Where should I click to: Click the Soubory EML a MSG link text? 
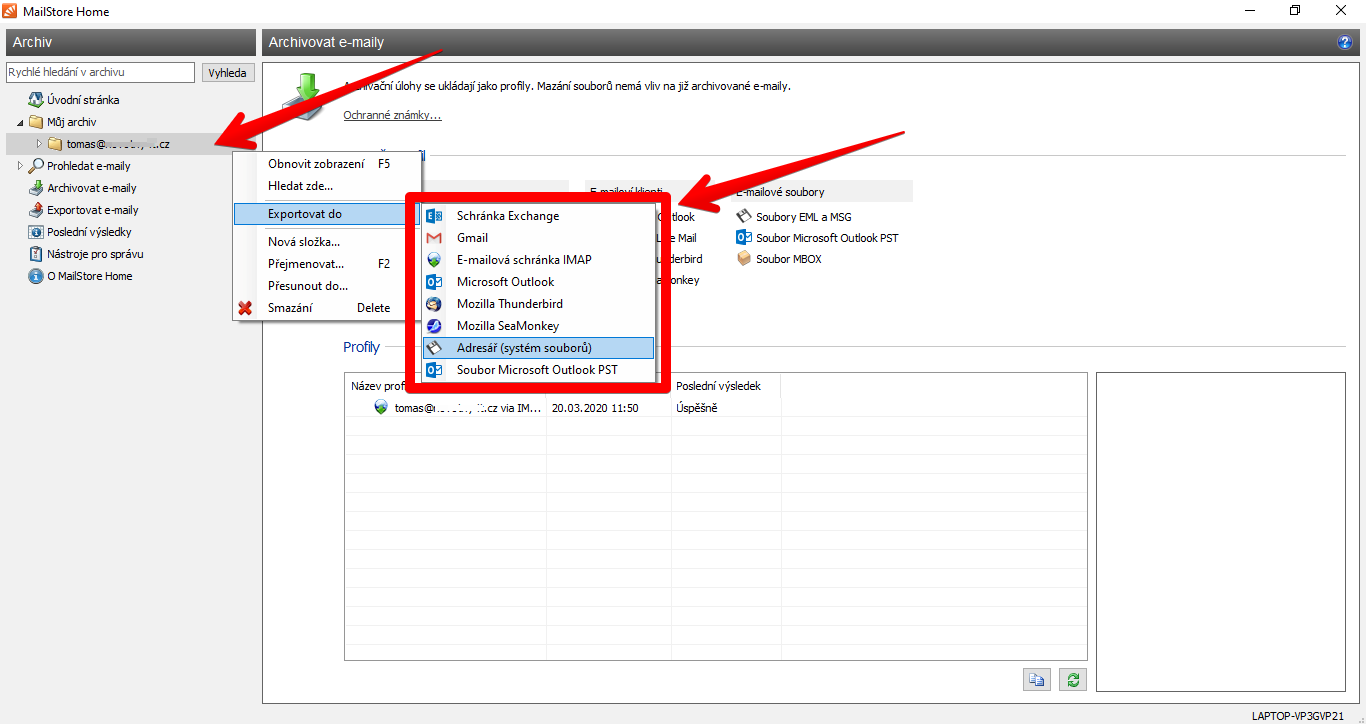(x=804, y=217)
